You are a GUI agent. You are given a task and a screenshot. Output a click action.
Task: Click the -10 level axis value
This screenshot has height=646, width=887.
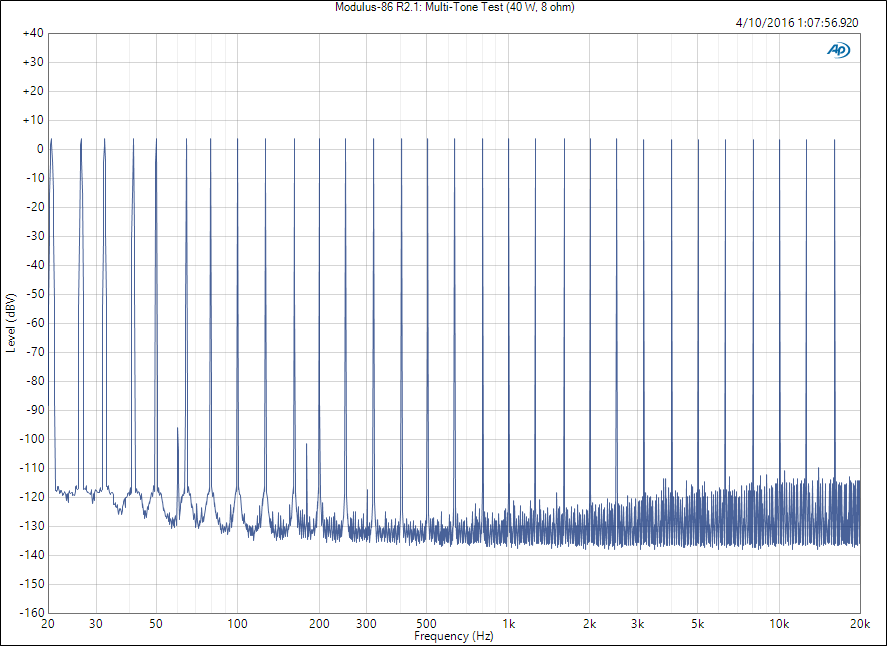click(35, 178)
